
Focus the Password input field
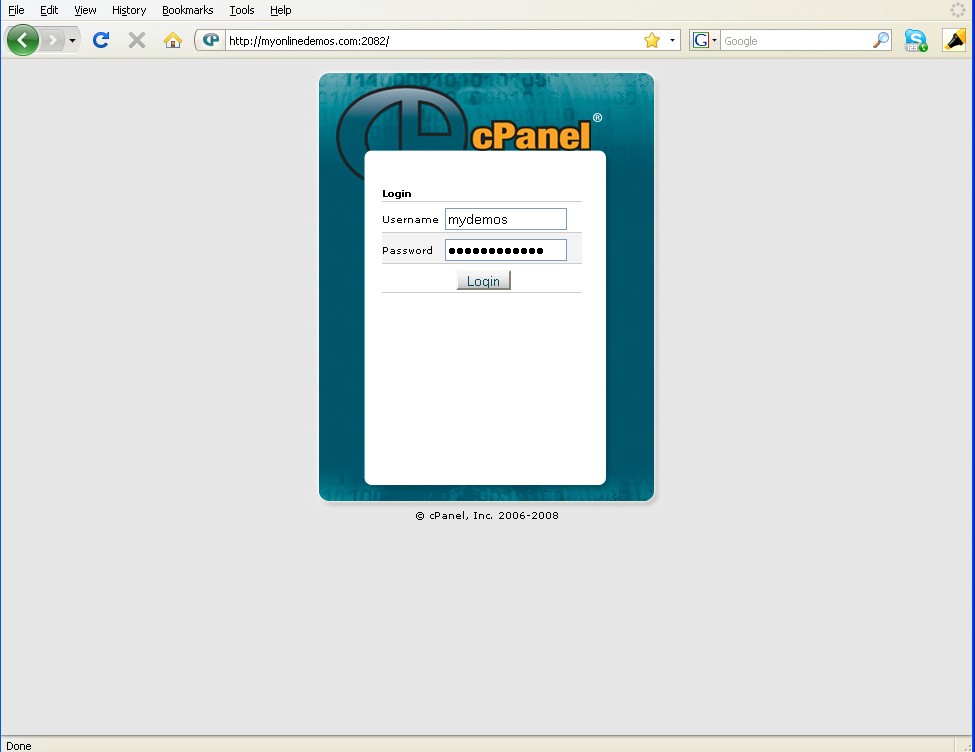coord(506,250)
